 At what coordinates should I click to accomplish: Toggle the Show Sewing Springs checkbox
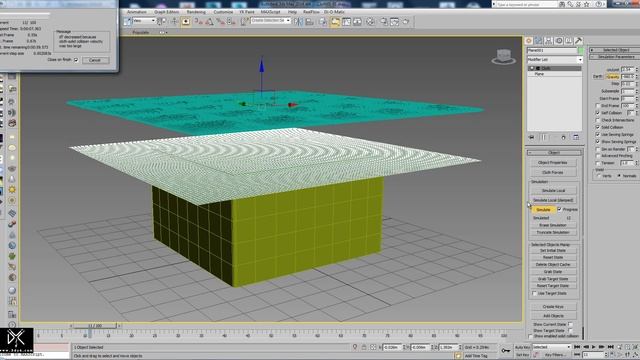(x=598, y=141)
